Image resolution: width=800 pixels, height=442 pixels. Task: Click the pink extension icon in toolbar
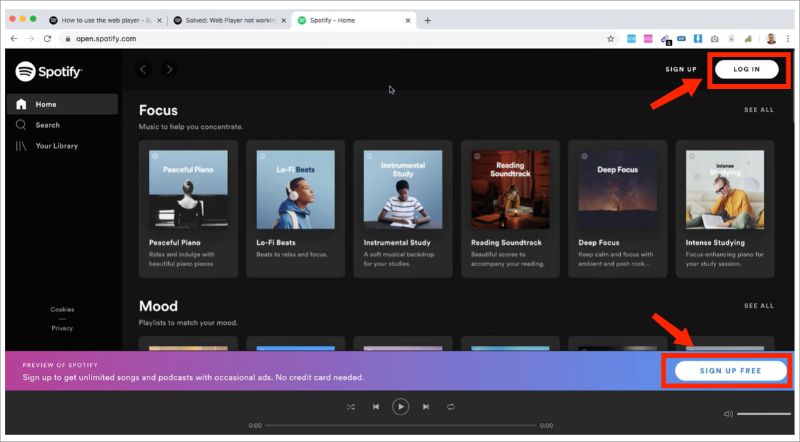click(x=648, y=39)
